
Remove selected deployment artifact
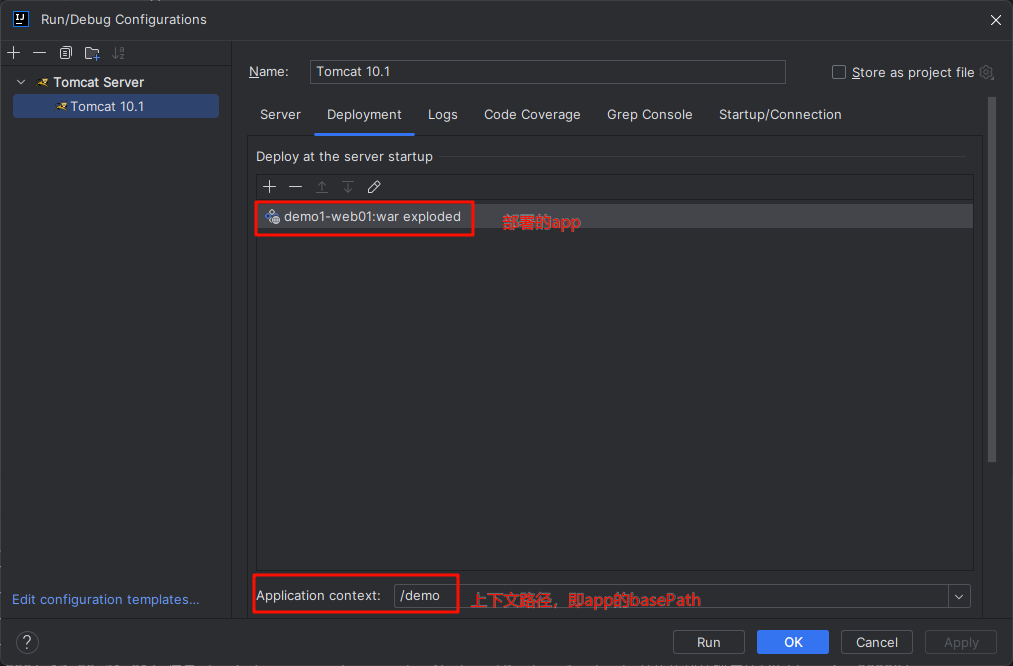(x=295, y=187)
